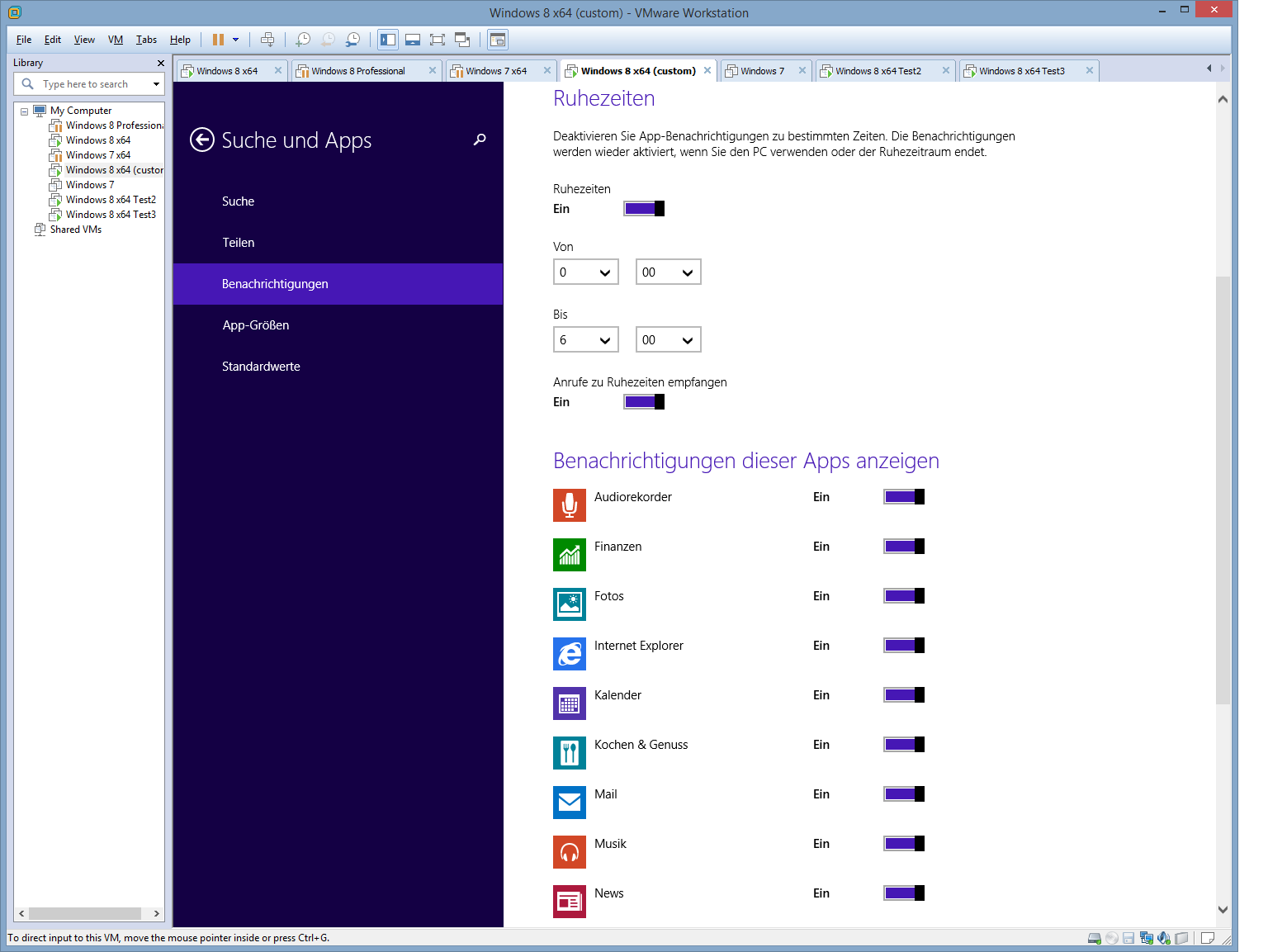1268x952 pixels.
Task: Click the back arrow beside Suche und Apps
Action: point(202,140)
